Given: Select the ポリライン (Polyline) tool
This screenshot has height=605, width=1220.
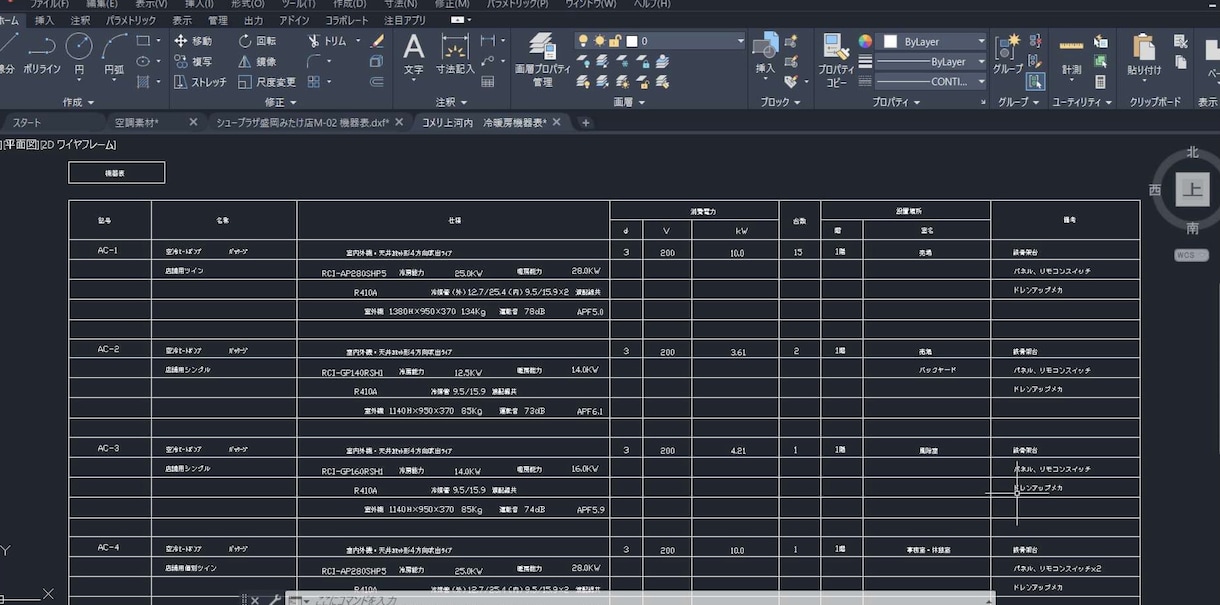Looking at the screenshot, I should [x=41, y=54].
